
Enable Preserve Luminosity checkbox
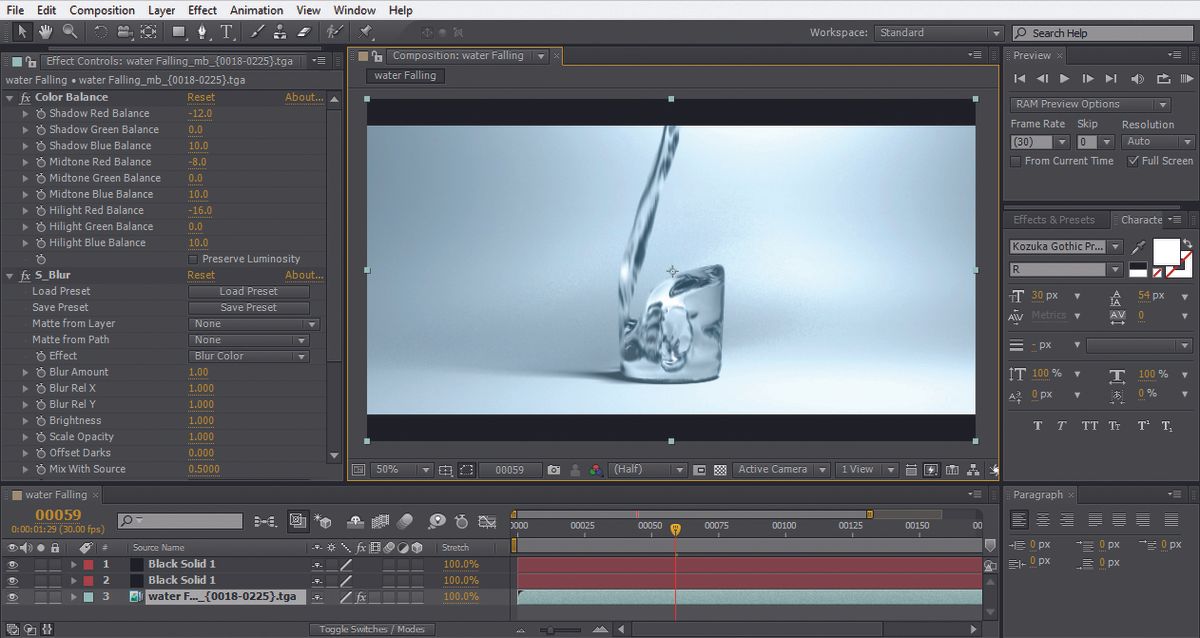[193, 259]
